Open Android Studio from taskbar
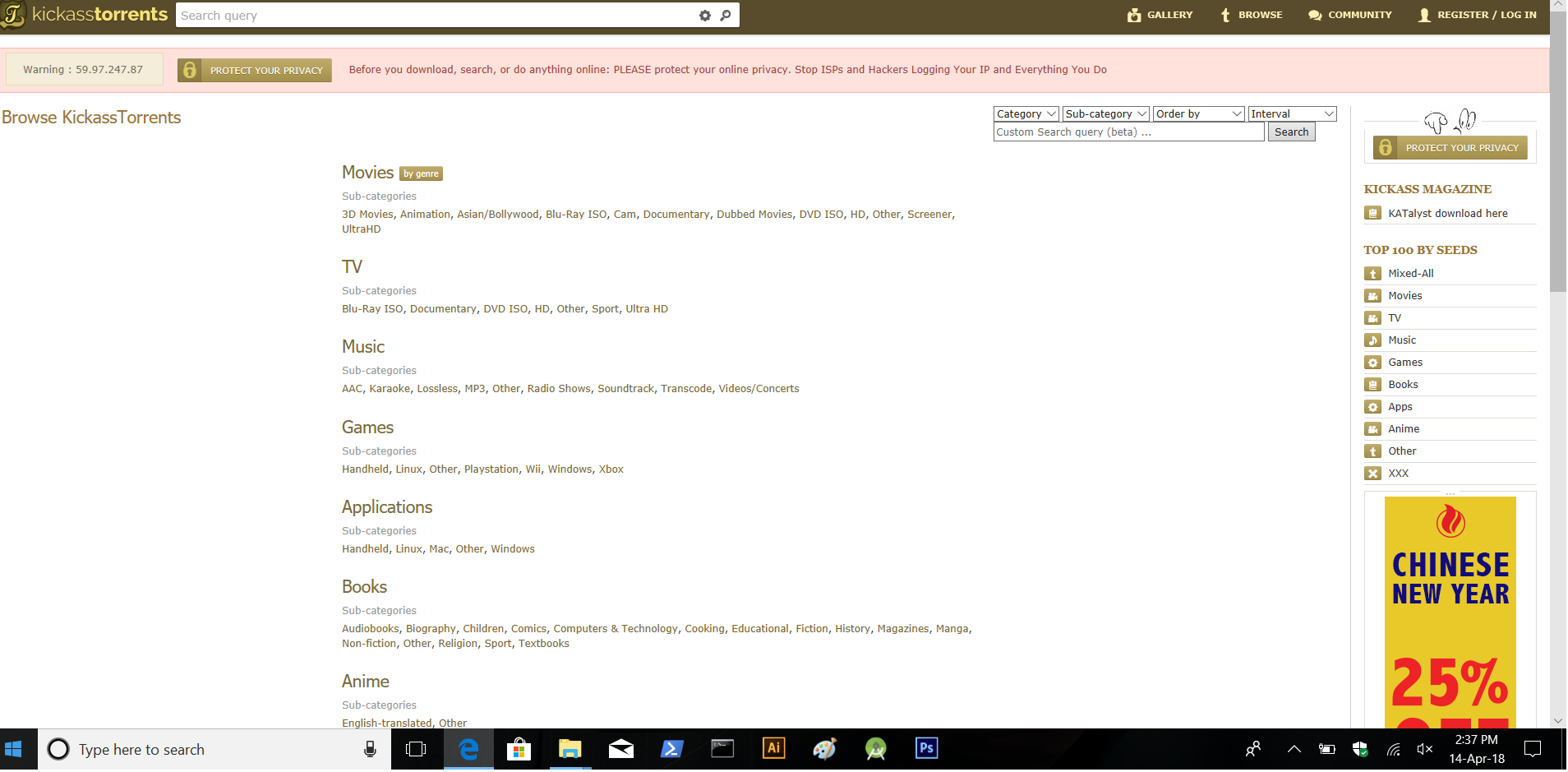1568x772 pixels. (x=875, y=750)
